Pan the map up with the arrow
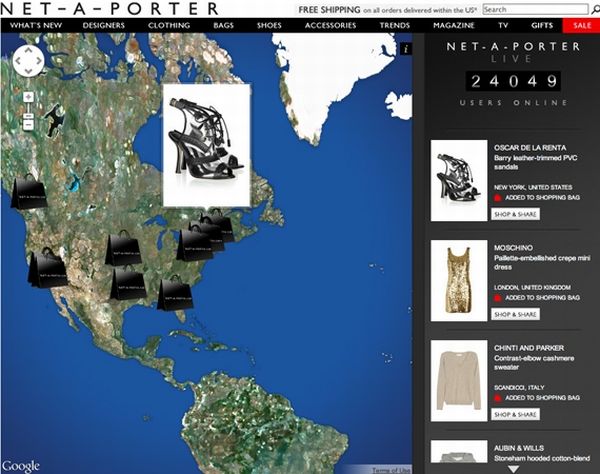The image size is (600, 474). pos(29,50)
